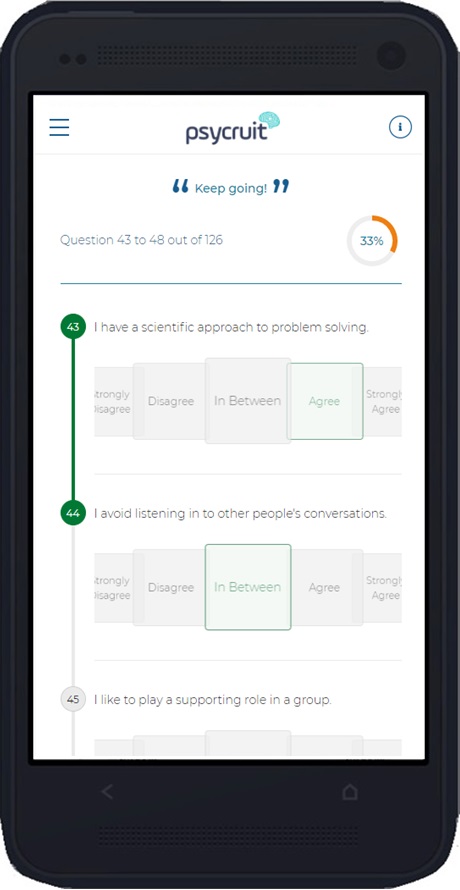
Task: Choose Strongly Disagree for question 43
Action: pos(114,401)
